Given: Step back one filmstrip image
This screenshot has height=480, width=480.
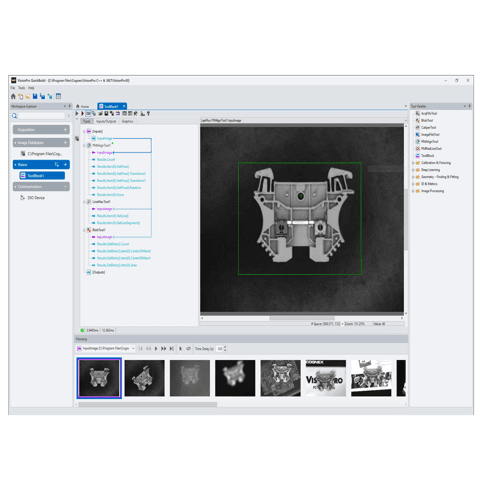Looking at the screenshot, I should pyautogui.click(x=149, y=348).
